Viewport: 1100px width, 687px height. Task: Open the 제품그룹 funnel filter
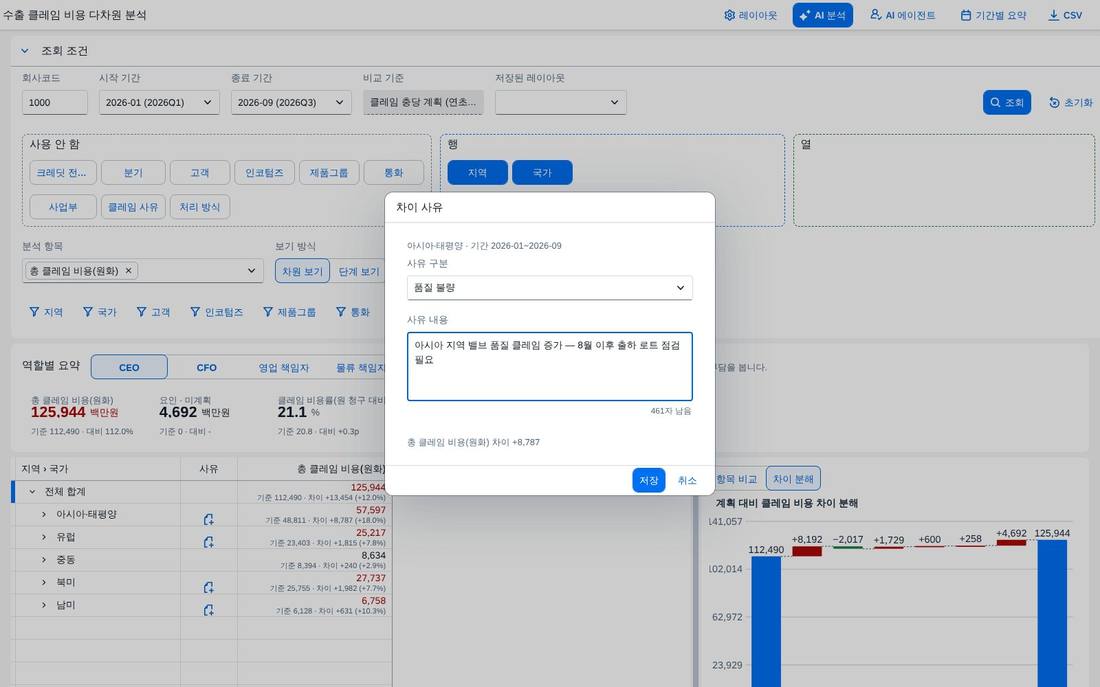289,312
